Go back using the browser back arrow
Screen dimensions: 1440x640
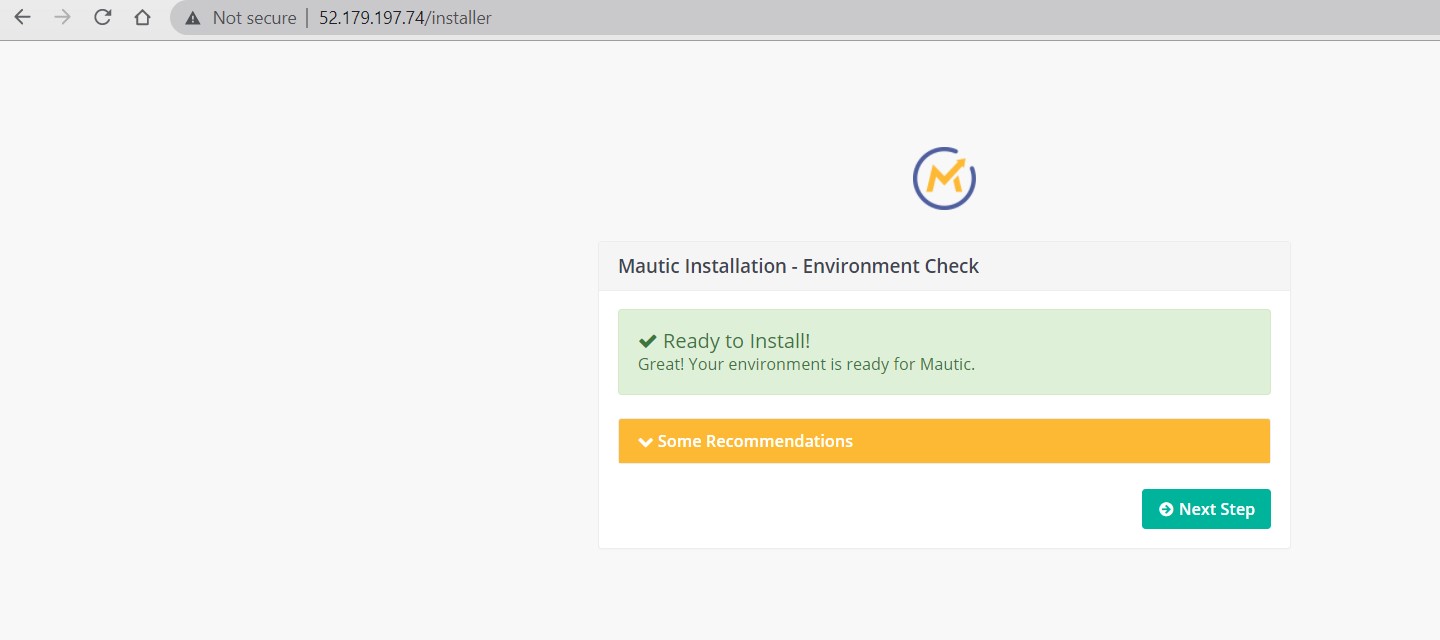22,18
